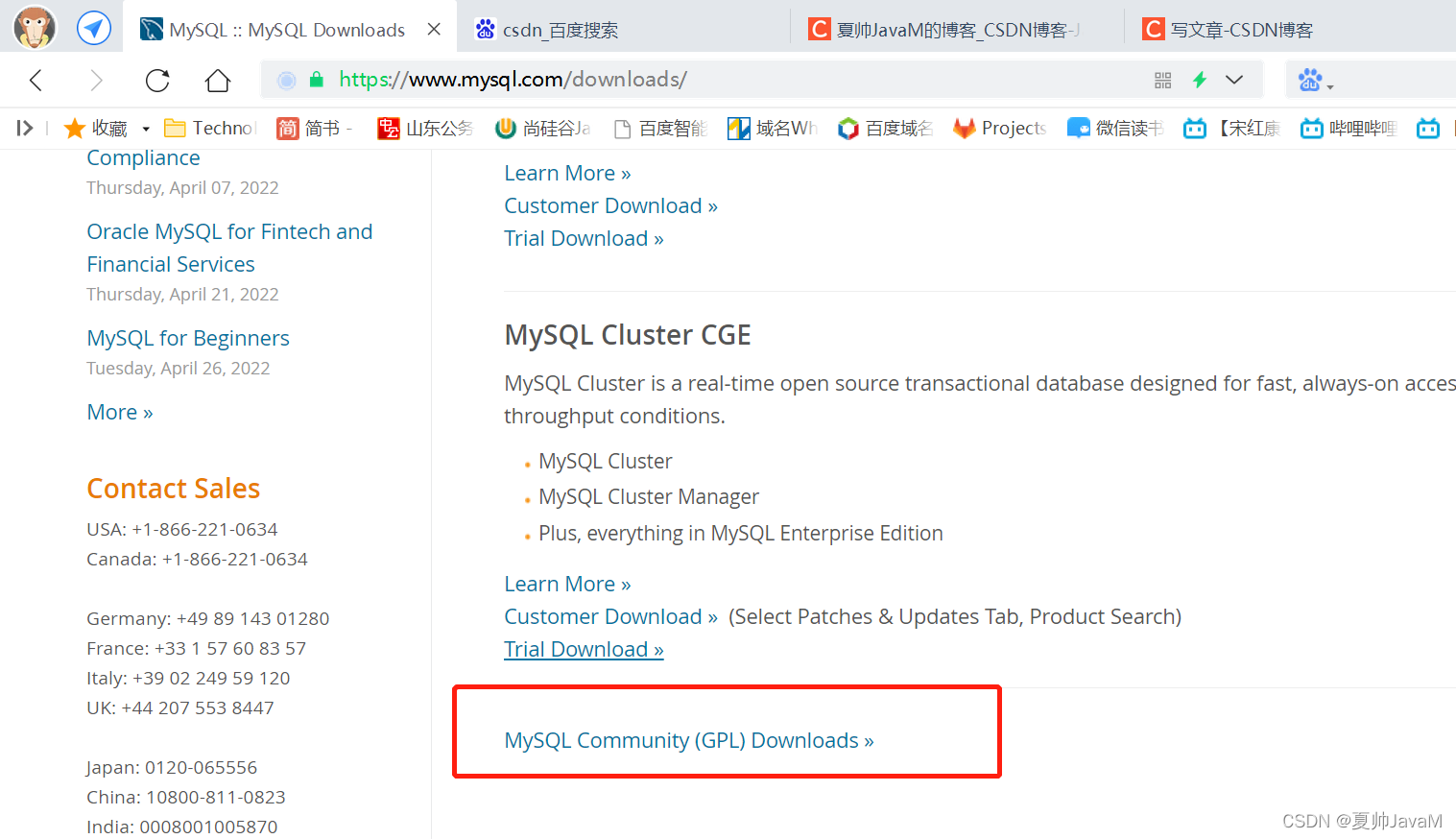Viewport: 1456px width, 839px height.
Task: Open the 百度智能 bookmark
Action: pos(660,128)
